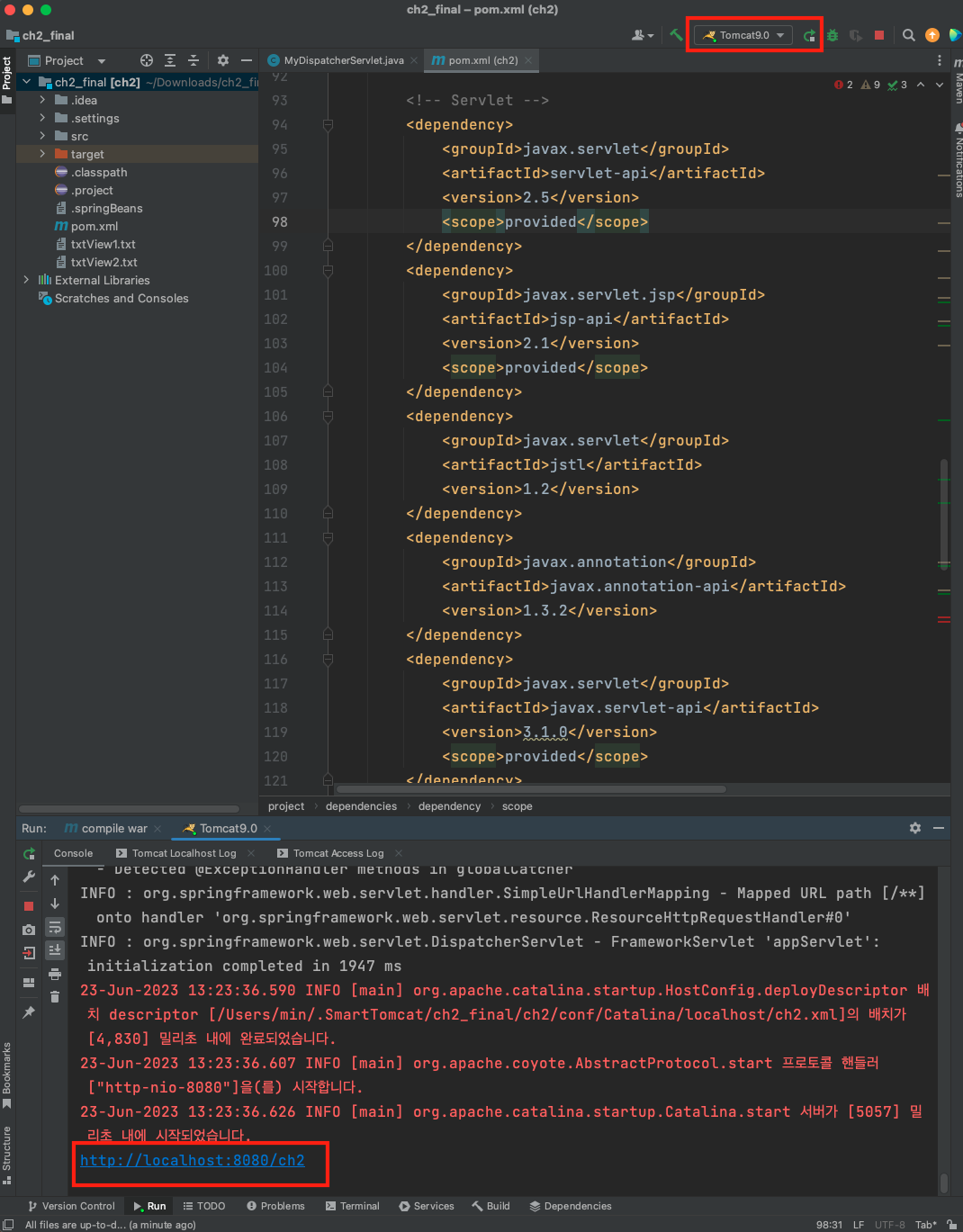Click select opened file target icon
The width and height of the screenshot is (963, 1232).
click(x=147, y=60)
